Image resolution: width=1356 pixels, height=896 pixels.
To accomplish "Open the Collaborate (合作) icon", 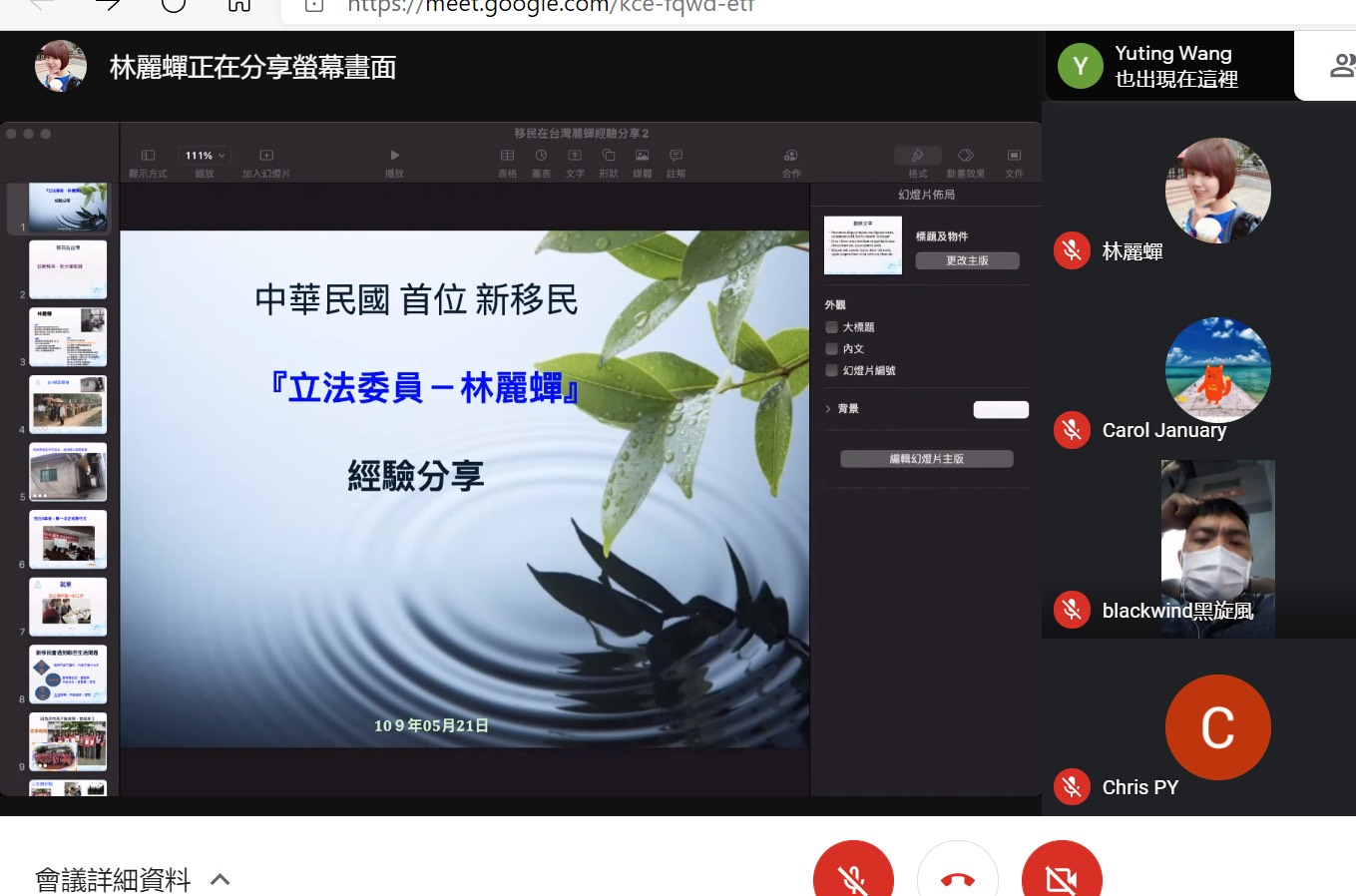I will tap(790, 156).
